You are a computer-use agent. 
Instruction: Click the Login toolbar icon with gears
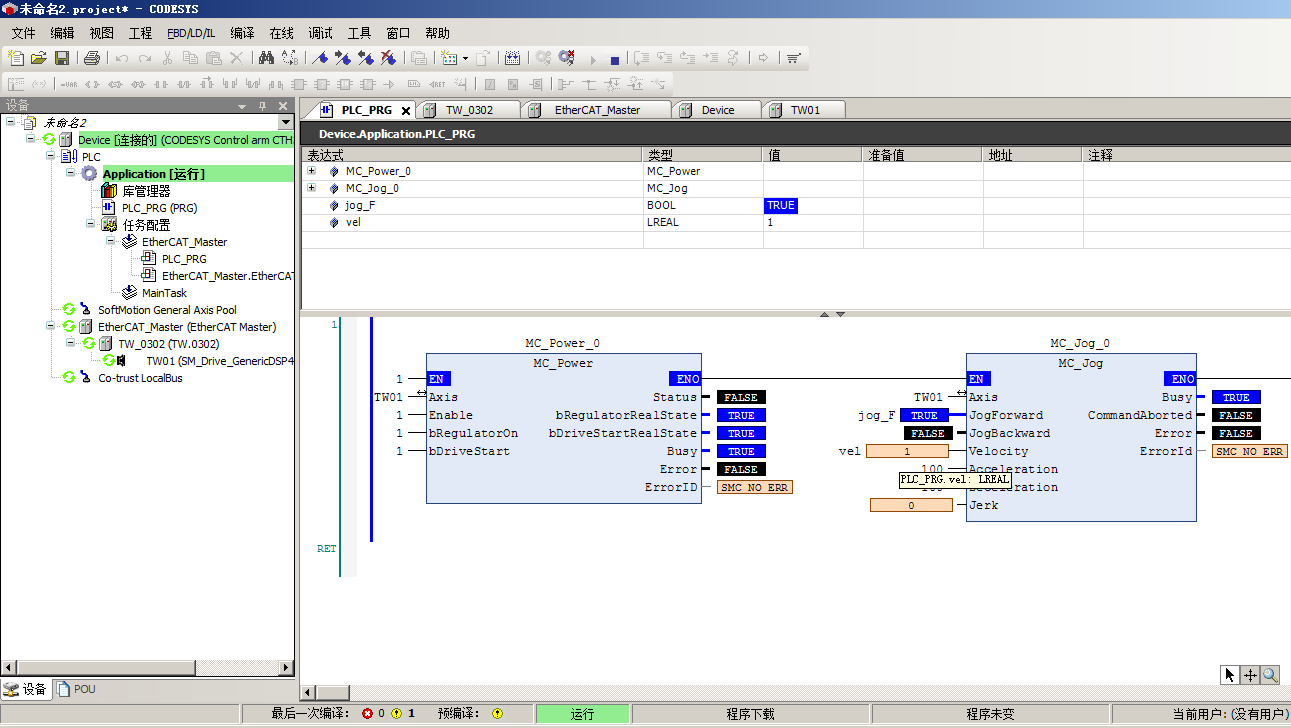coord(543,58)
